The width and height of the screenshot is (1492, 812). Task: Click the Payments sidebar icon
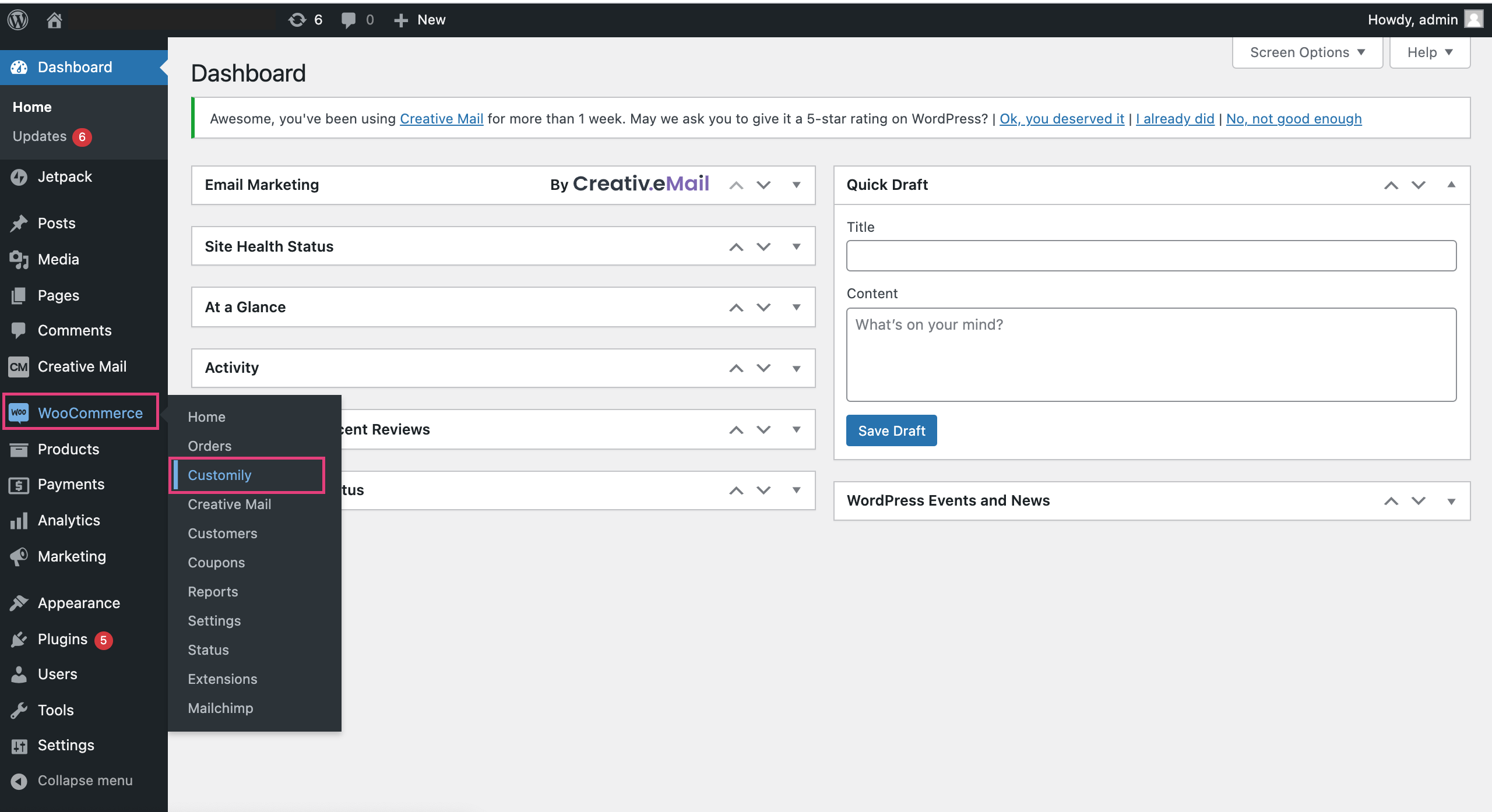18,484
